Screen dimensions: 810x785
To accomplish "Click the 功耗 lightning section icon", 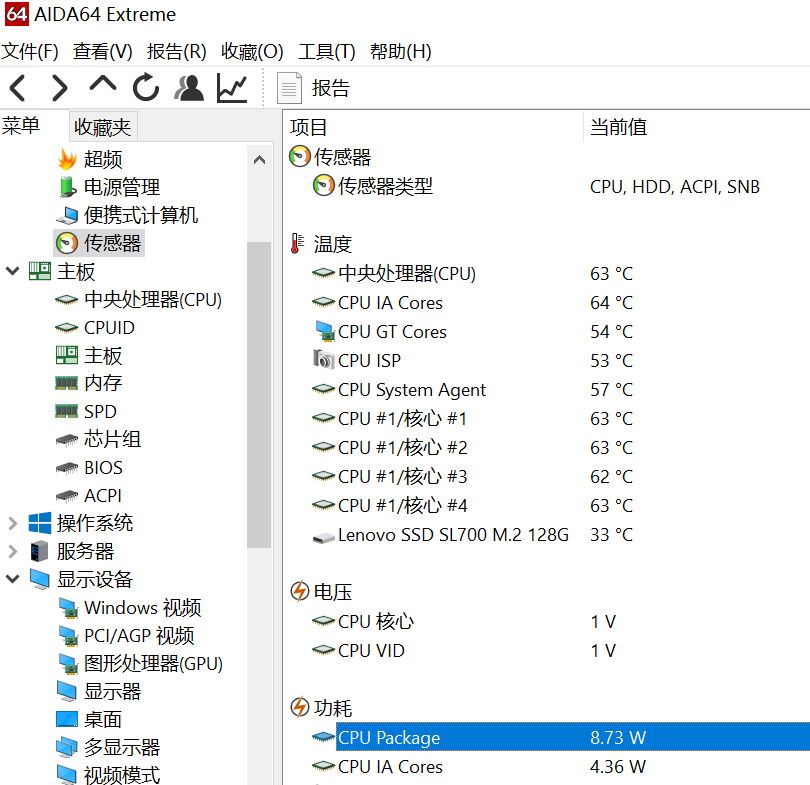I will click(x=300, y=708).
